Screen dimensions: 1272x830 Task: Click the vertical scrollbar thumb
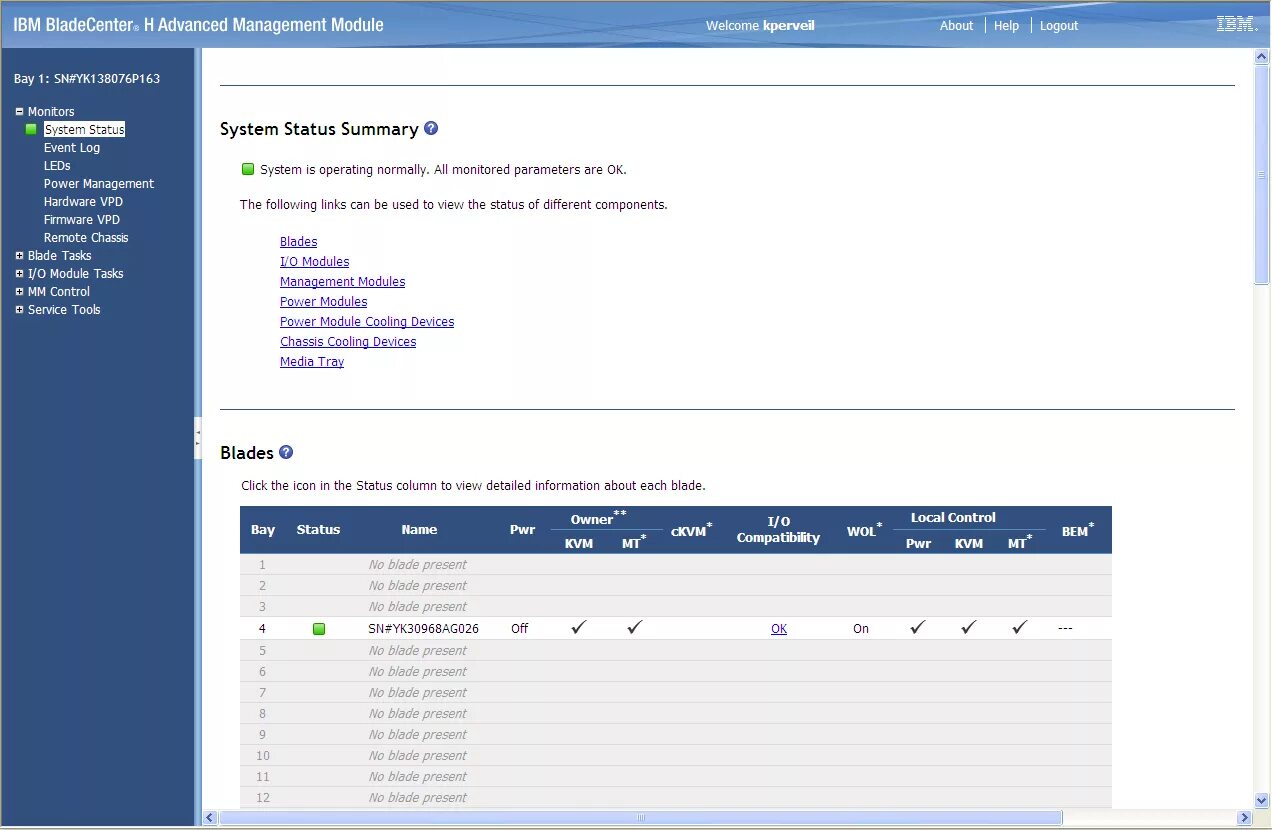[x=1262, y=176]
